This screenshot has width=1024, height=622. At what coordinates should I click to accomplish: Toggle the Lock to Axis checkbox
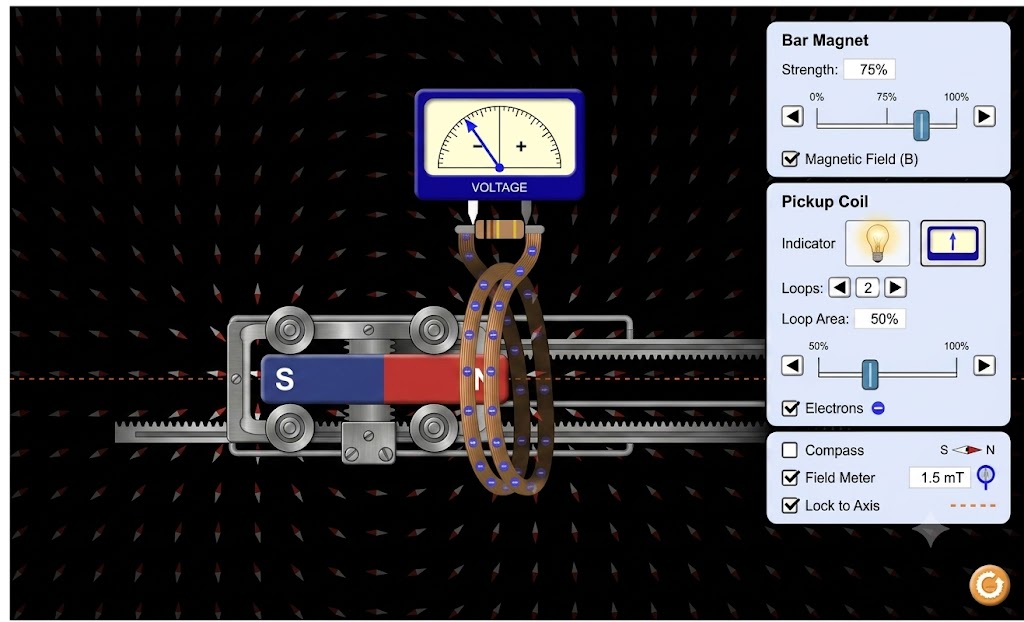tap(790, 506)
